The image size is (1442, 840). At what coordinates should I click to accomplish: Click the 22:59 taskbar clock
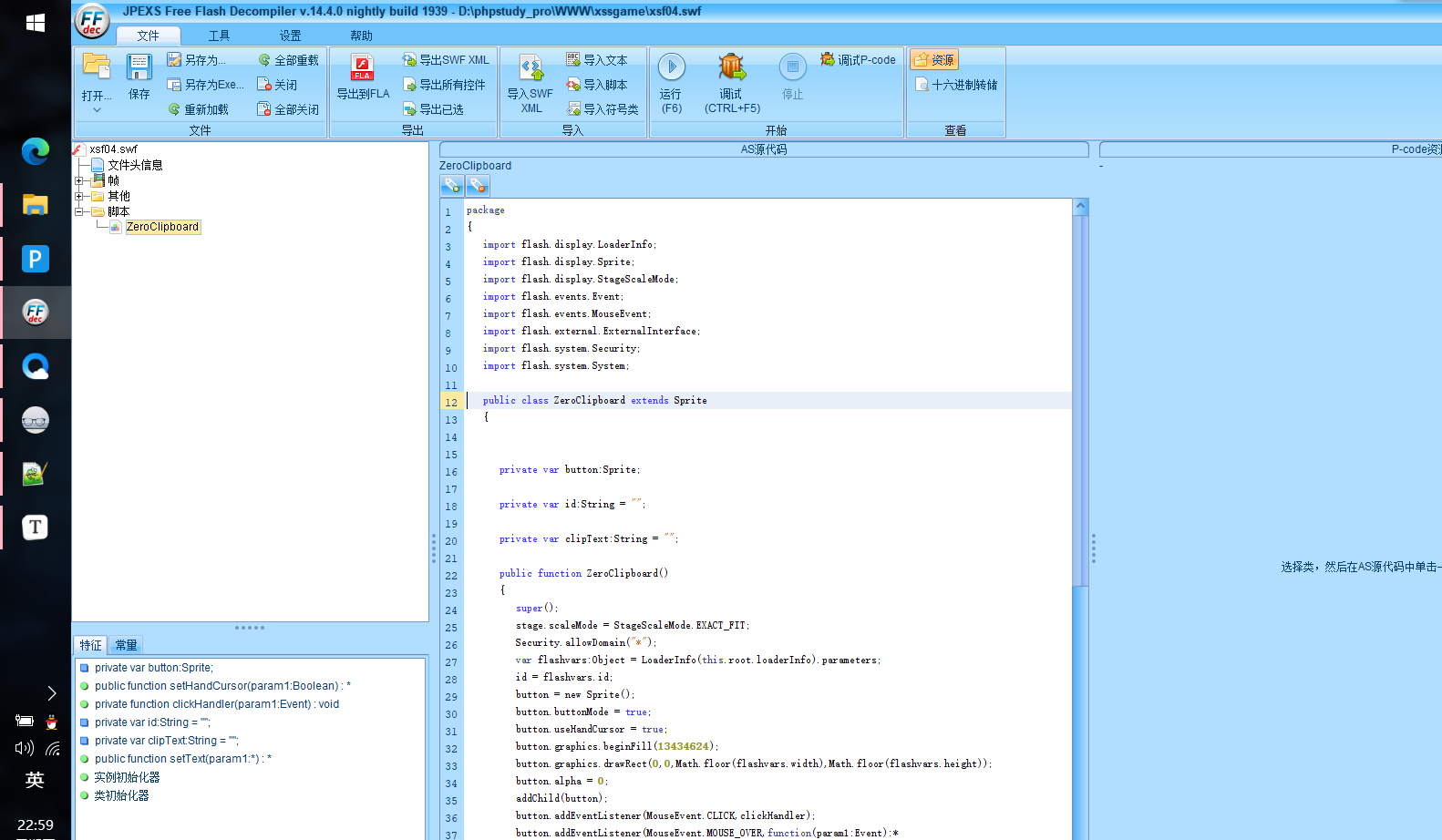(x=36, y=825)
